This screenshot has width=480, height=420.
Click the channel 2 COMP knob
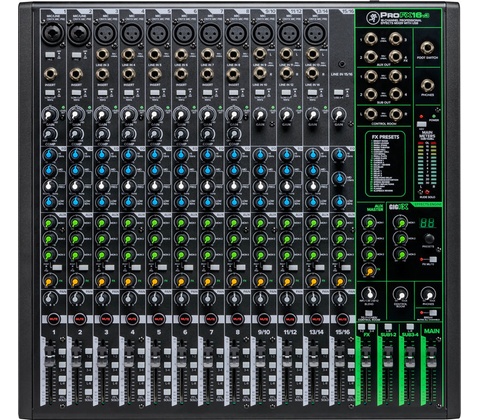pyautogui.click(x=76, y=134)
